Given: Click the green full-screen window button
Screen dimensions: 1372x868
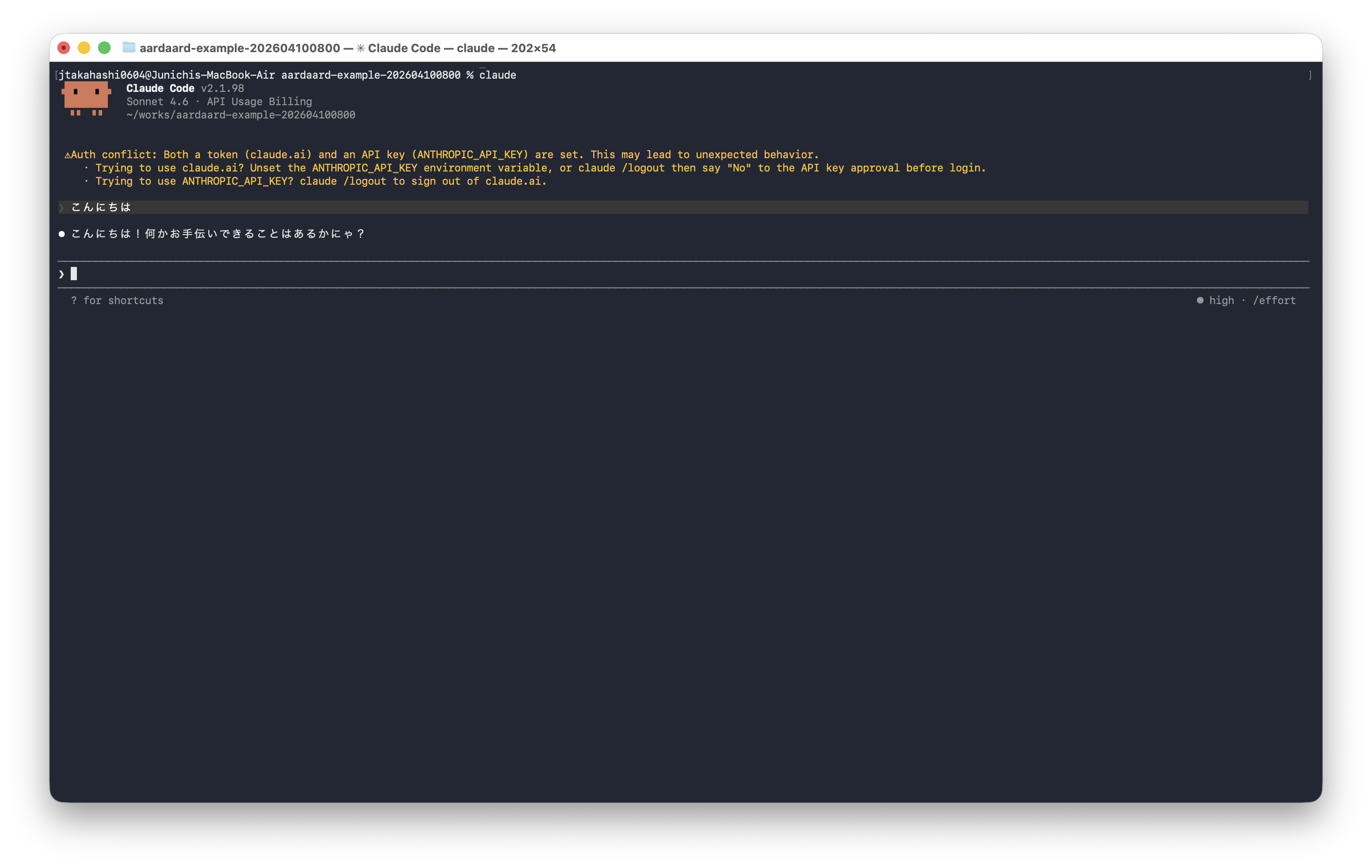Looking at the screenshot, I should coord(104,48).
